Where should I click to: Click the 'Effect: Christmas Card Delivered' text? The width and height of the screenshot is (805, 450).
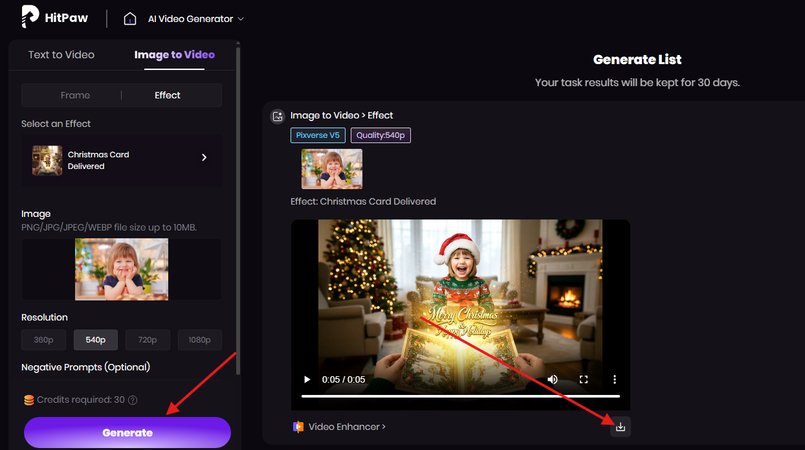click(x=363, y=202)
